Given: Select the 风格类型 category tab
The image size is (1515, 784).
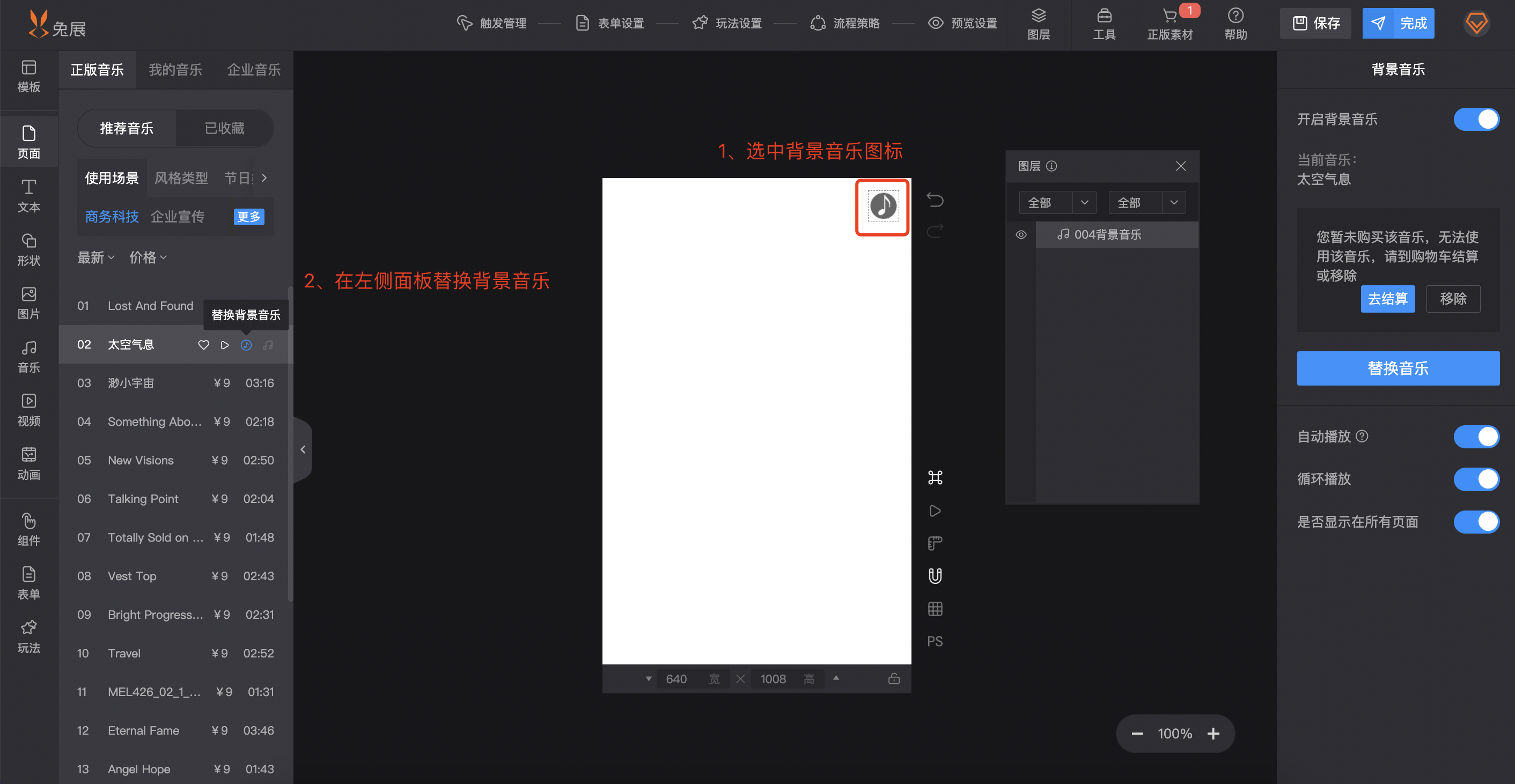Looking at the screenshot, I should pyautogui.click(x=181, y=177).
